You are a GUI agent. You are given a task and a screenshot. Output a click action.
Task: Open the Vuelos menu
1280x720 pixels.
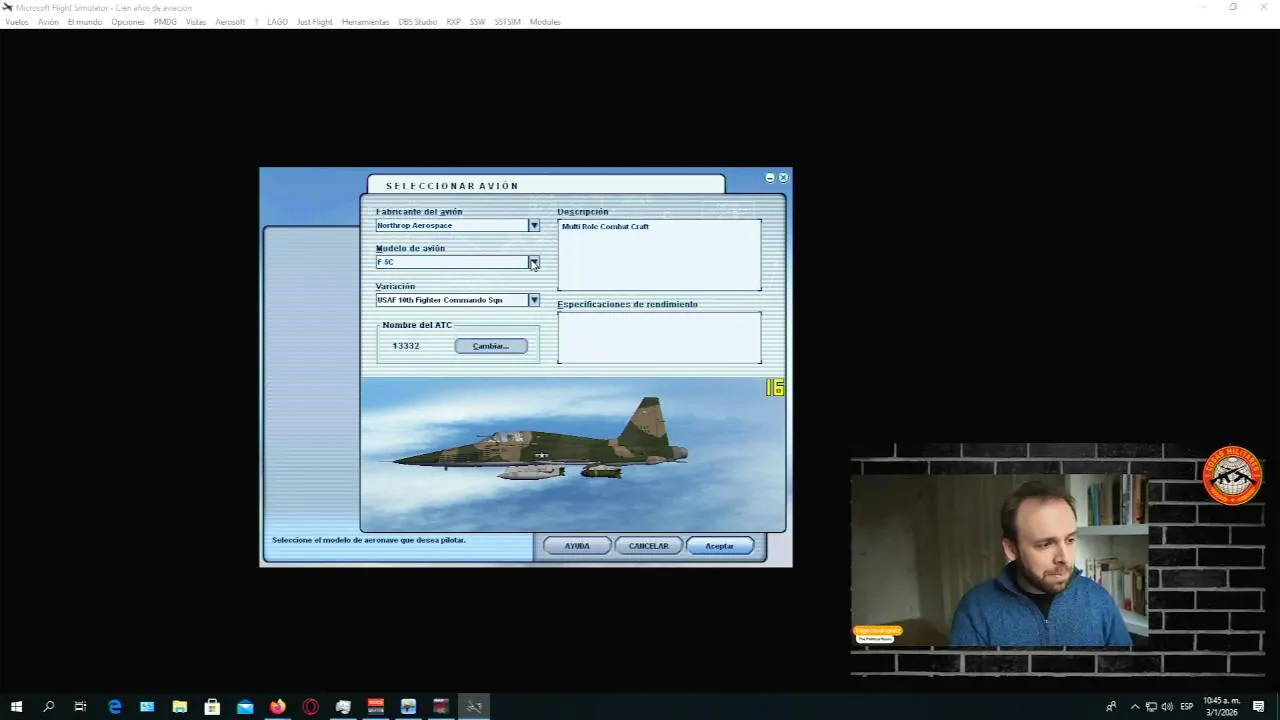click(17, 22)
